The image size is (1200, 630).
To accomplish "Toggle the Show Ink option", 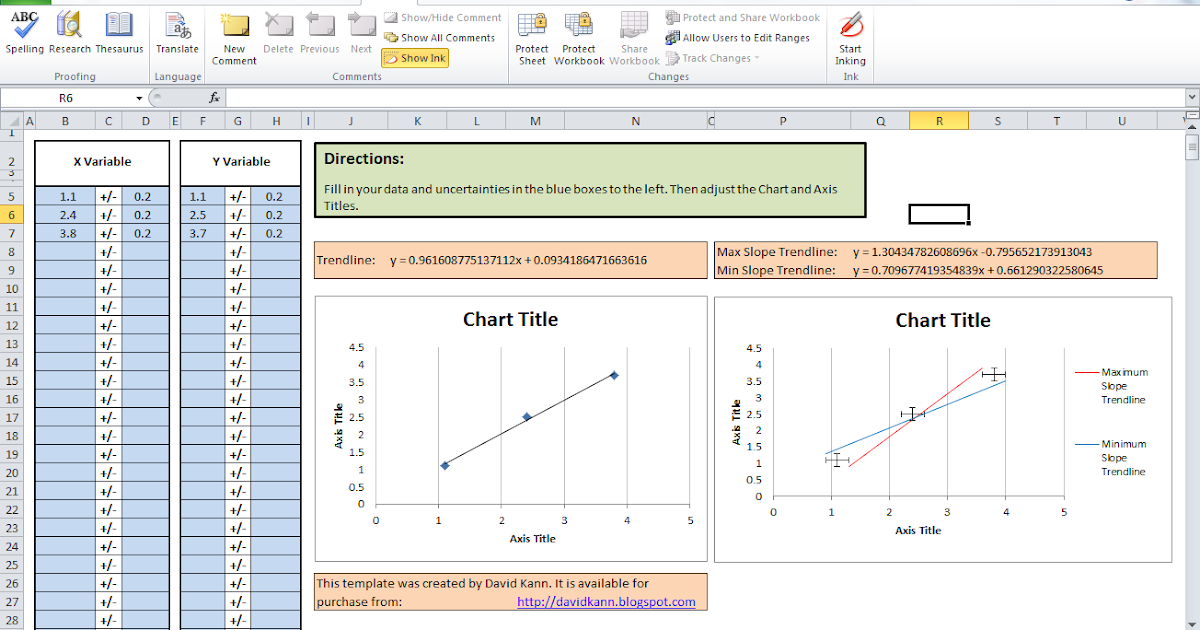I will pyautogui.click(x=414, y=58).
